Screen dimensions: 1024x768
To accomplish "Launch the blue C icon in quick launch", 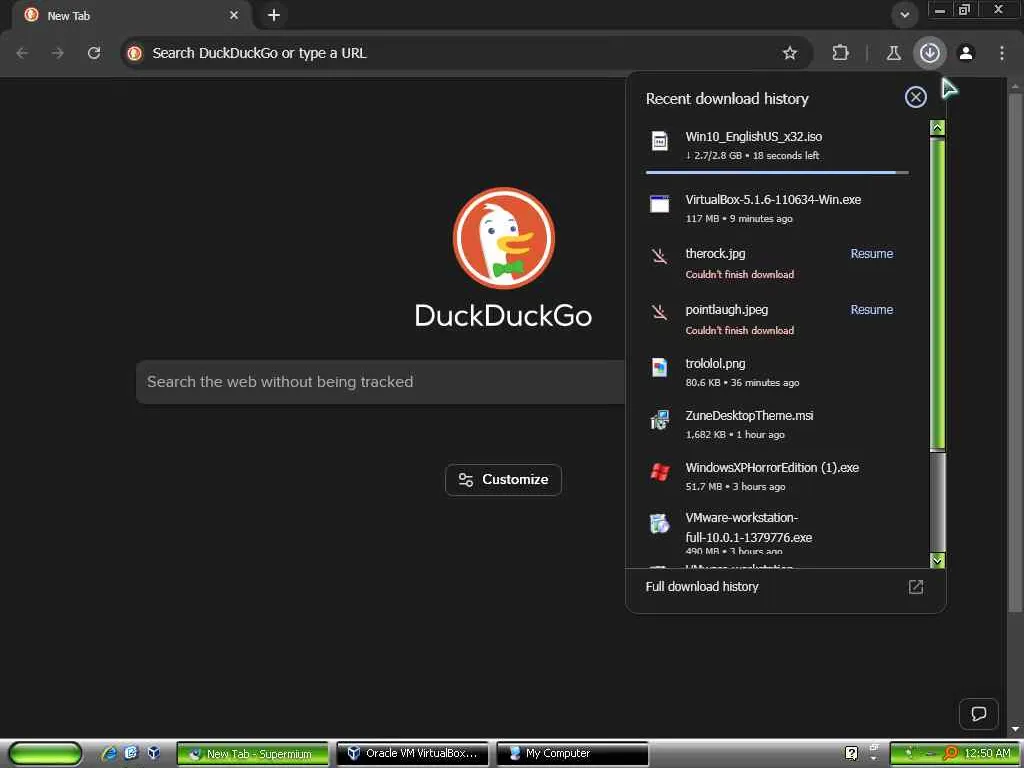I will (131, 754).
